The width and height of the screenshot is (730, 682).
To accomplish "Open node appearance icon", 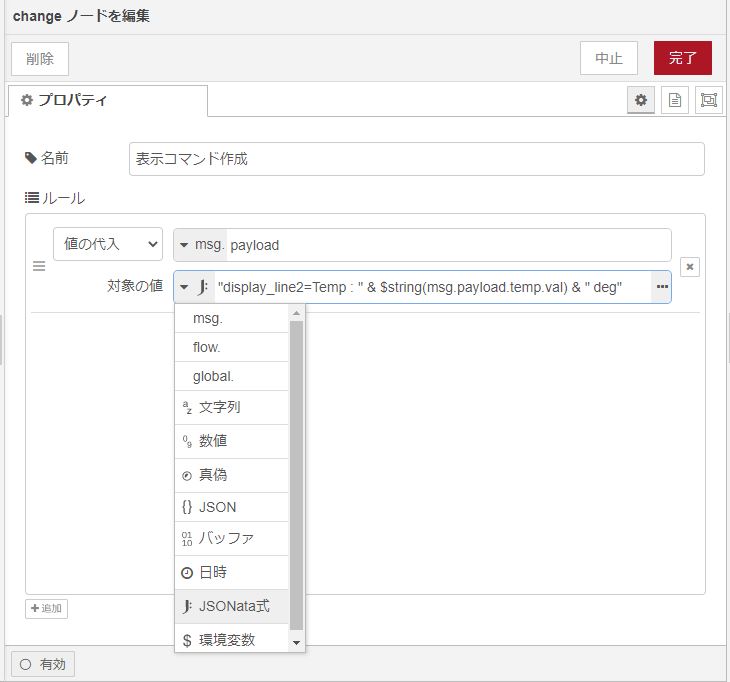I will click(x=708, y=100).
